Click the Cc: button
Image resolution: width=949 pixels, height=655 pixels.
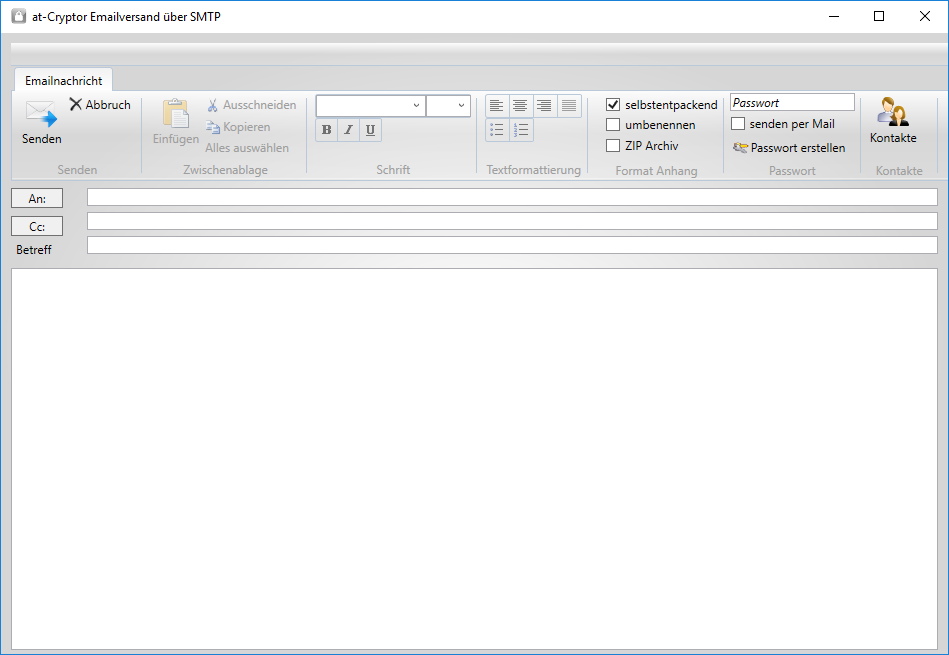click(37, 226)
